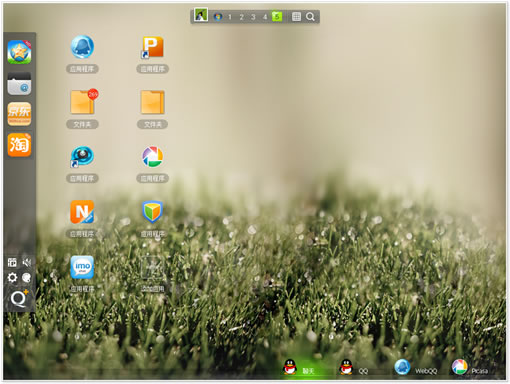Open the orange N application icon
Image resolution: width=510 pixels, height=384 pixels.
point(82,212)
